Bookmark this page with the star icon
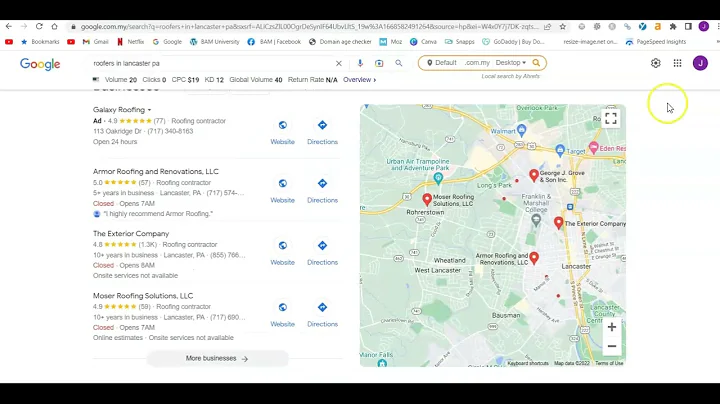This screenshot has height=404, width=720. [562, 27]
